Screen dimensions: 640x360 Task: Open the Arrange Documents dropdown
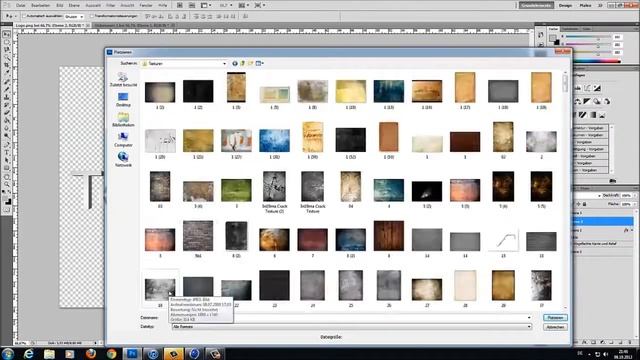[x=243, y=5]
